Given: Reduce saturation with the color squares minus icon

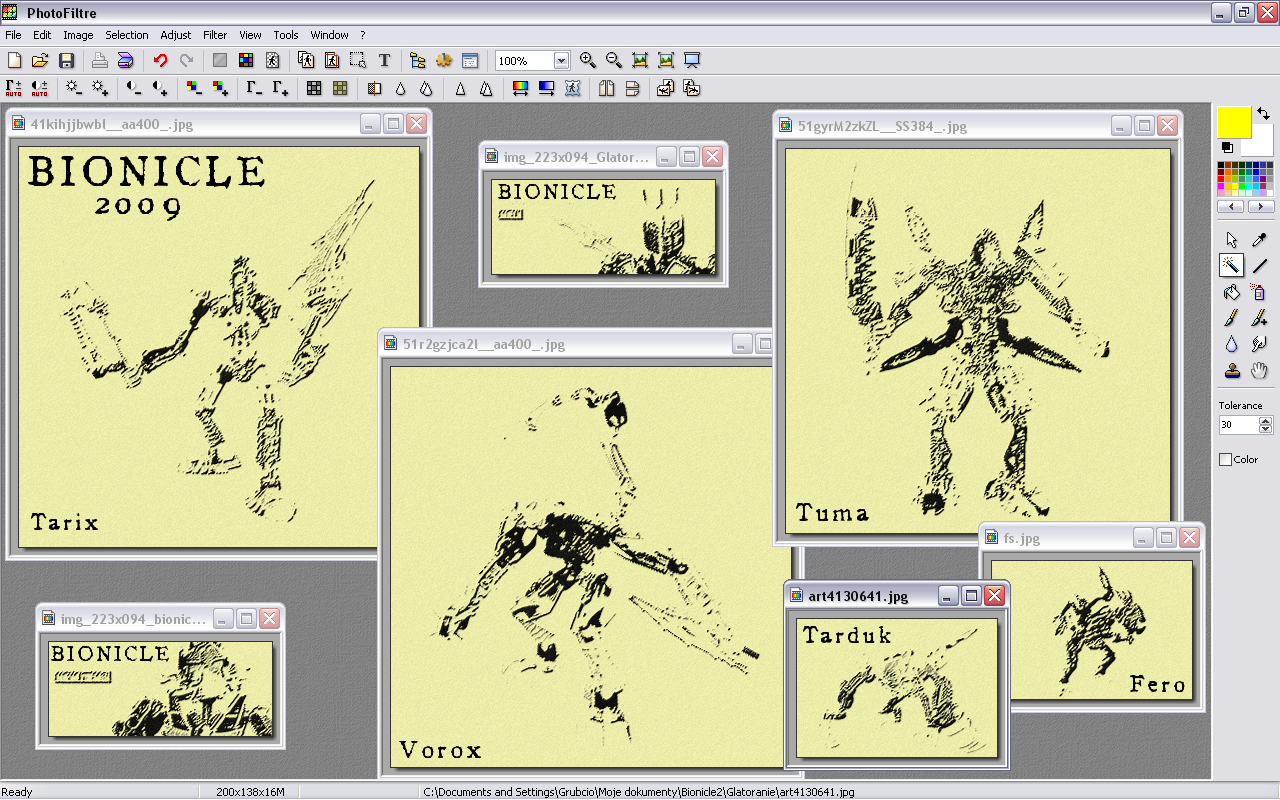Looking at the screenshot, I should pos(194,89).
